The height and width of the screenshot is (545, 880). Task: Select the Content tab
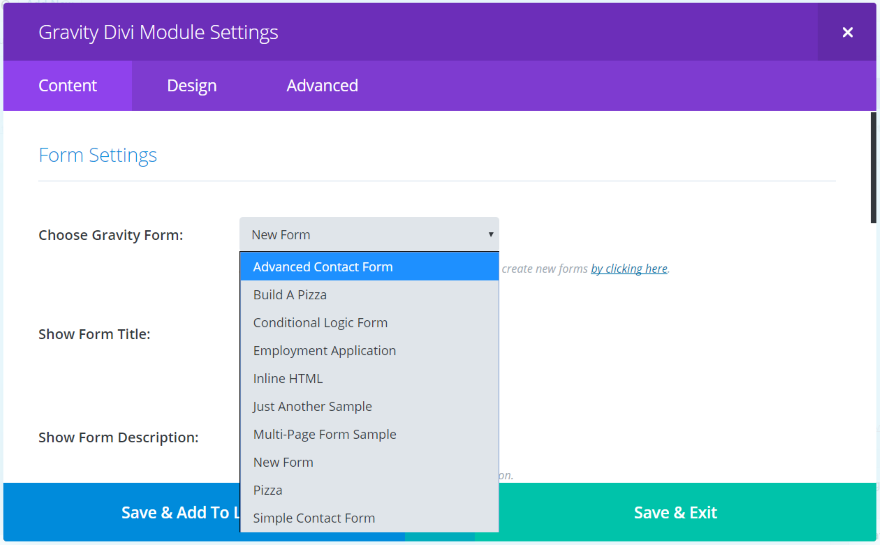coord(68,86)
